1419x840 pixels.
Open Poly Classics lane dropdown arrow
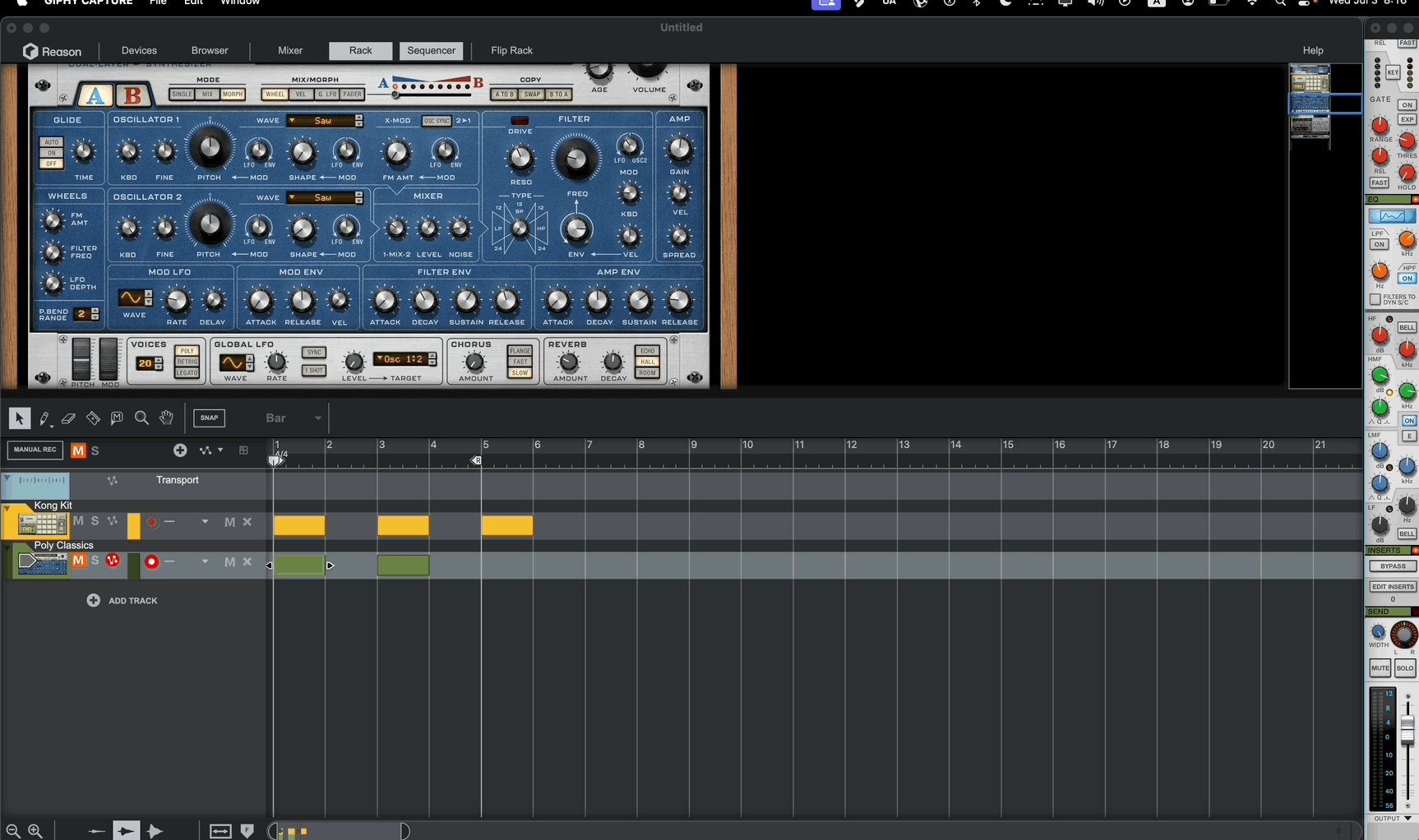click(x=205, y=562)
